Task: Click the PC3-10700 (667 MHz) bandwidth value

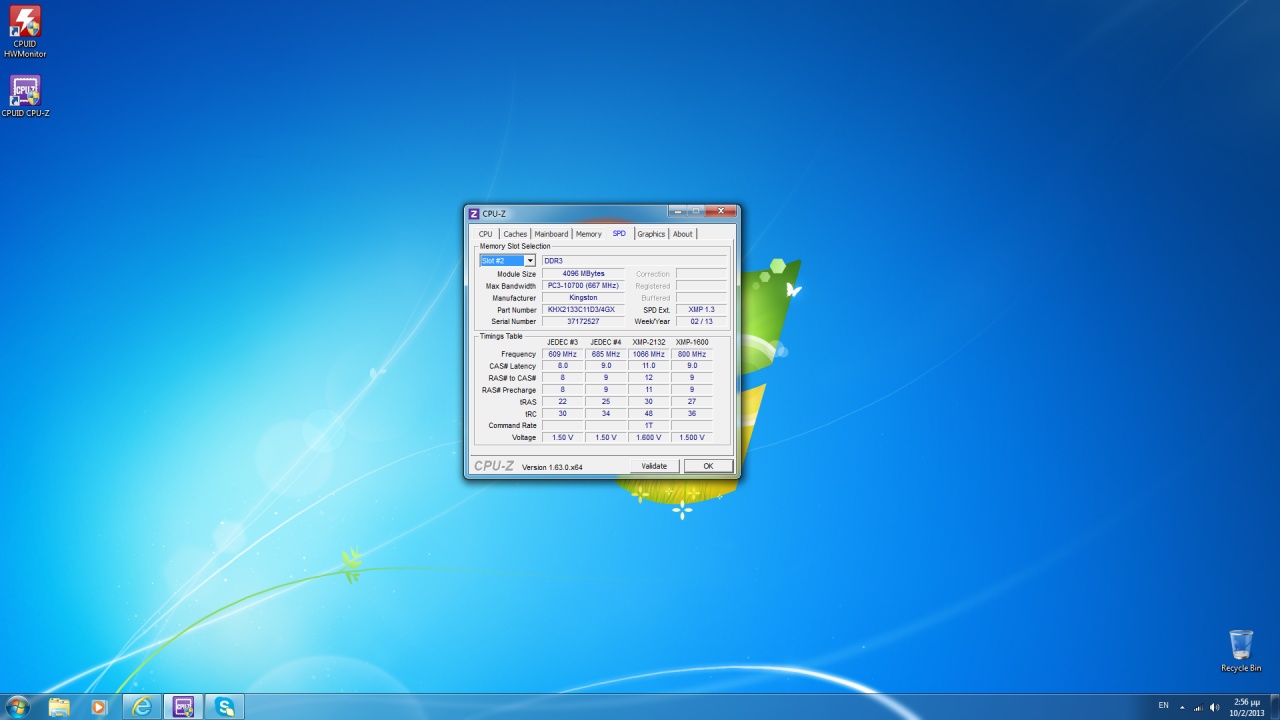Action: (583, 286)
